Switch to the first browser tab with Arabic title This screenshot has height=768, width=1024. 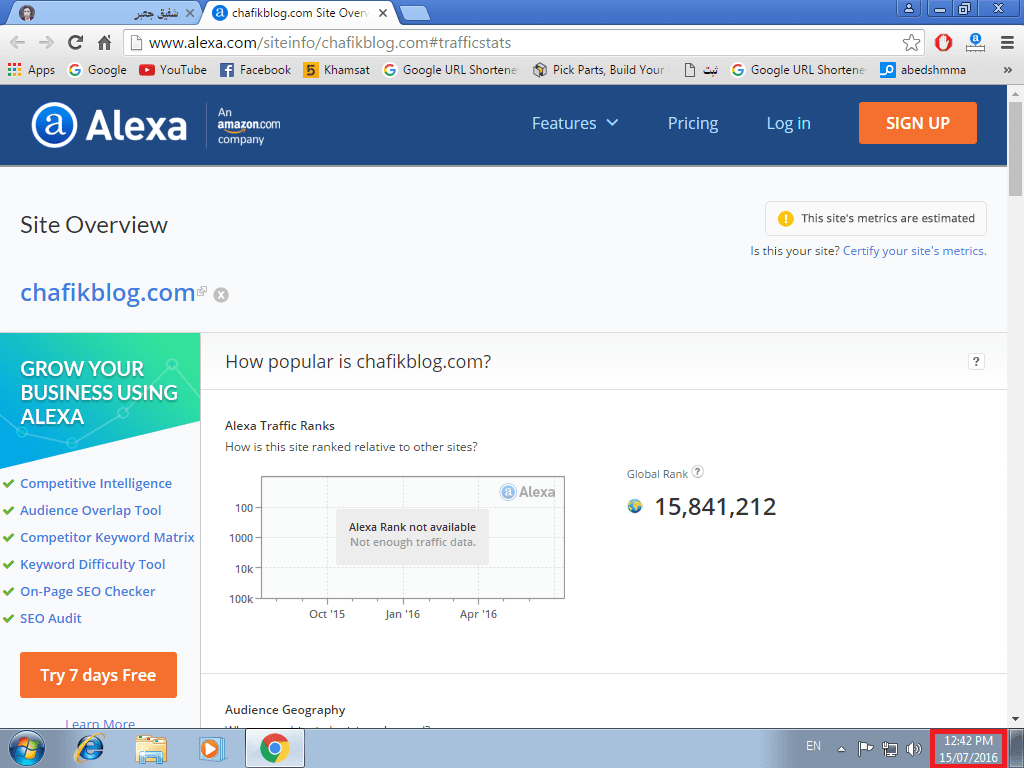[104, 13]
